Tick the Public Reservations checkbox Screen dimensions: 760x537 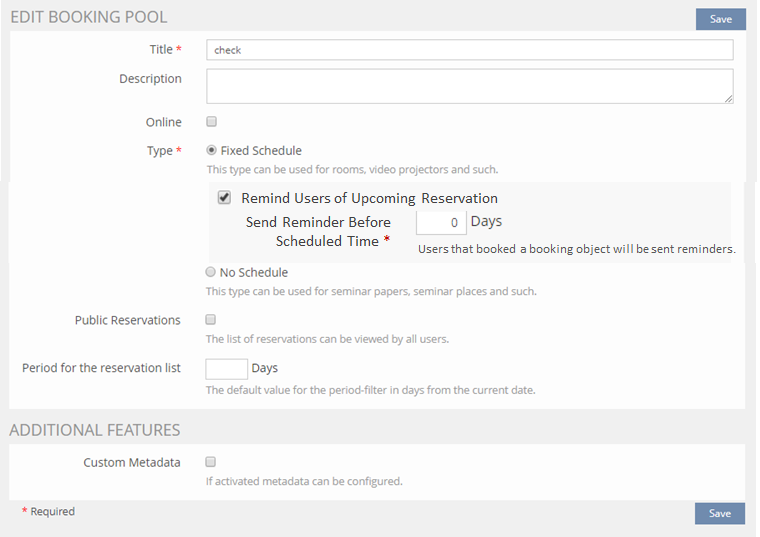(211, 320)
